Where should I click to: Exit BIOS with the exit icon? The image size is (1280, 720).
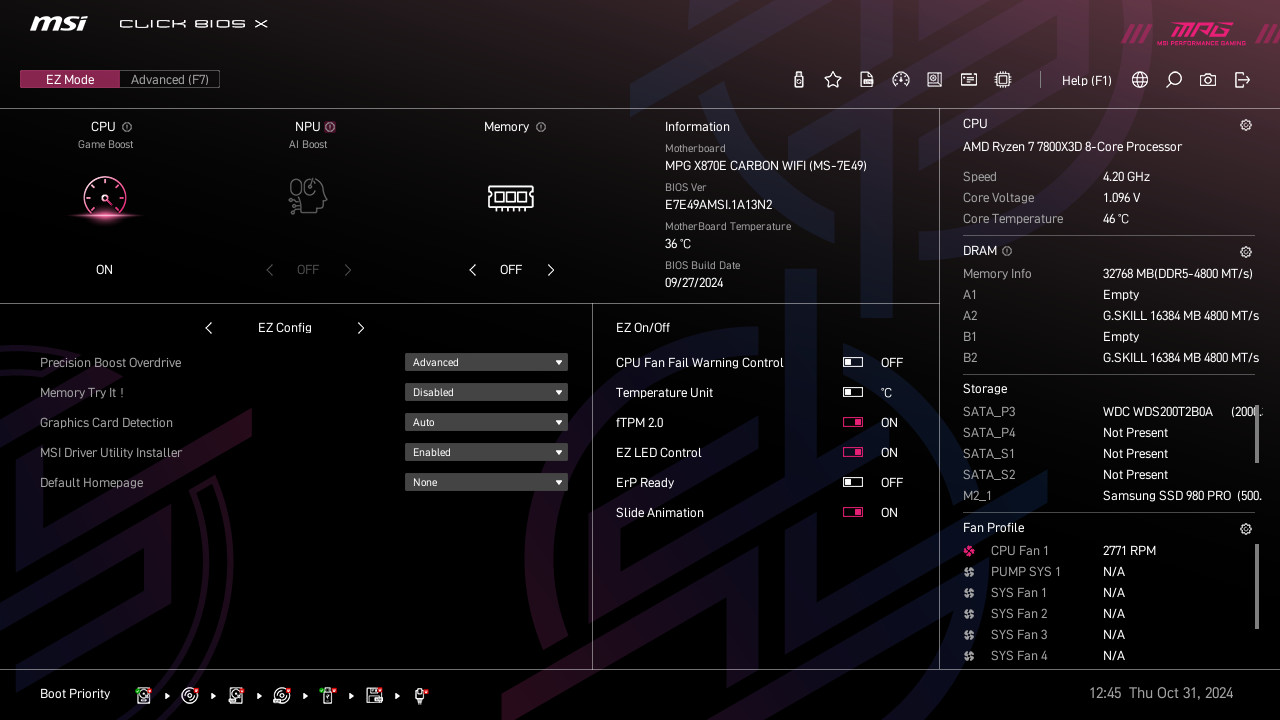coord(1242,80)
